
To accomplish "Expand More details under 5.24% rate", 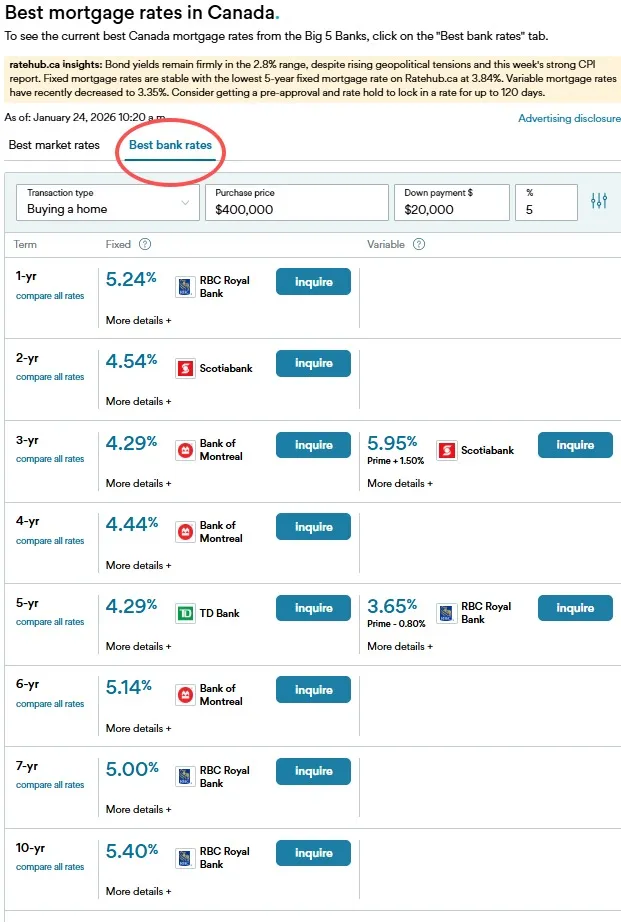I will (x=138, y=320).
